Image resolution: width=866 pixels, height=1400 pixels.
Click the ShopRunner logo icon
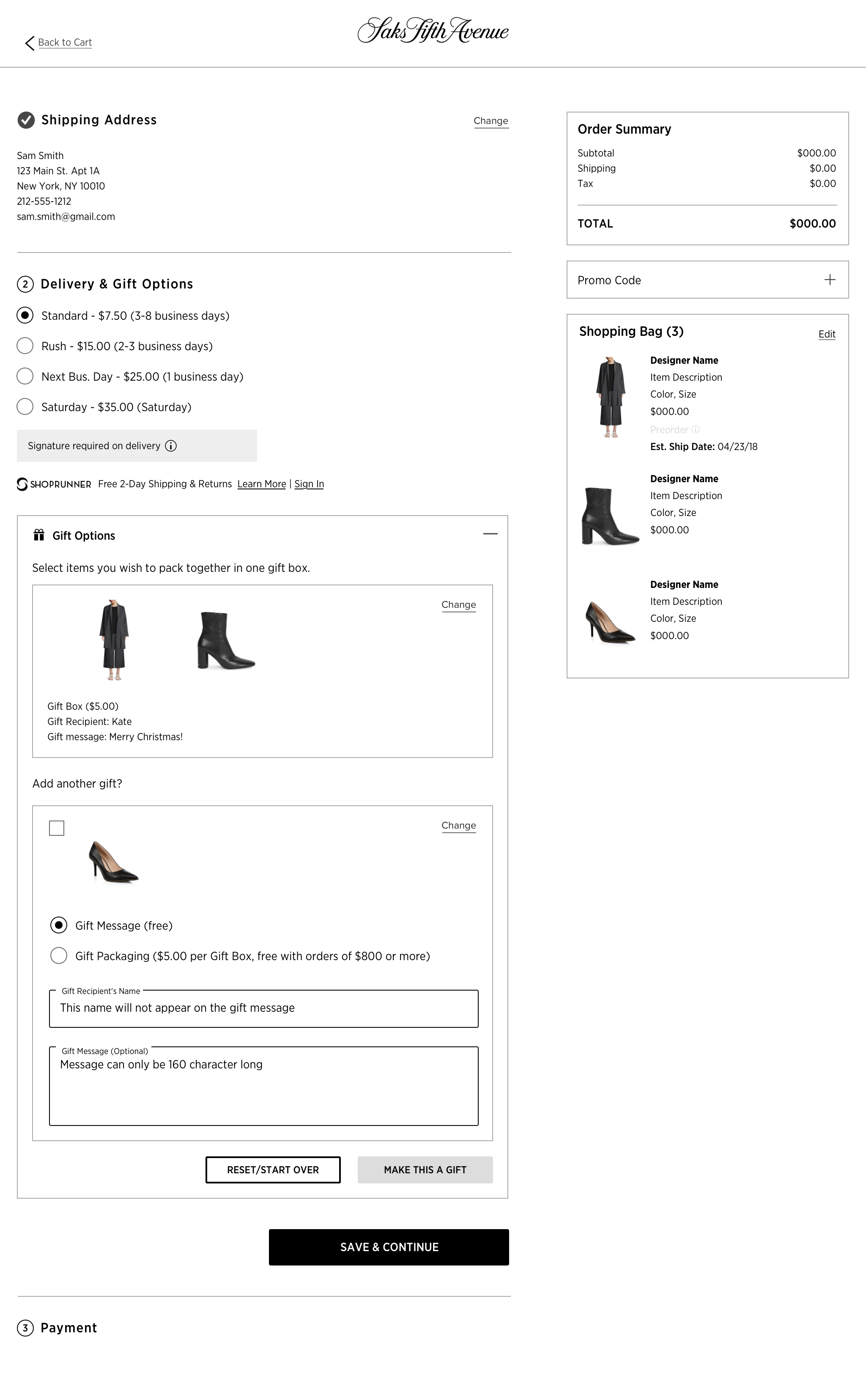pyautogui.click(x=22, y=484)
